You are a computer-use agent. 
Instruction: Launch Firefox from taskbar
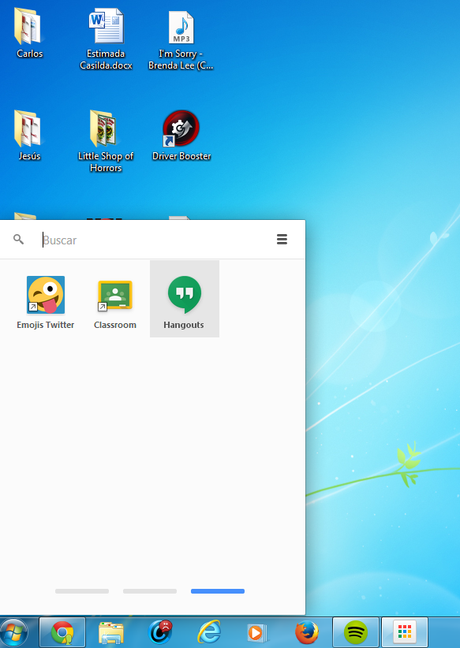pos(307,633)
